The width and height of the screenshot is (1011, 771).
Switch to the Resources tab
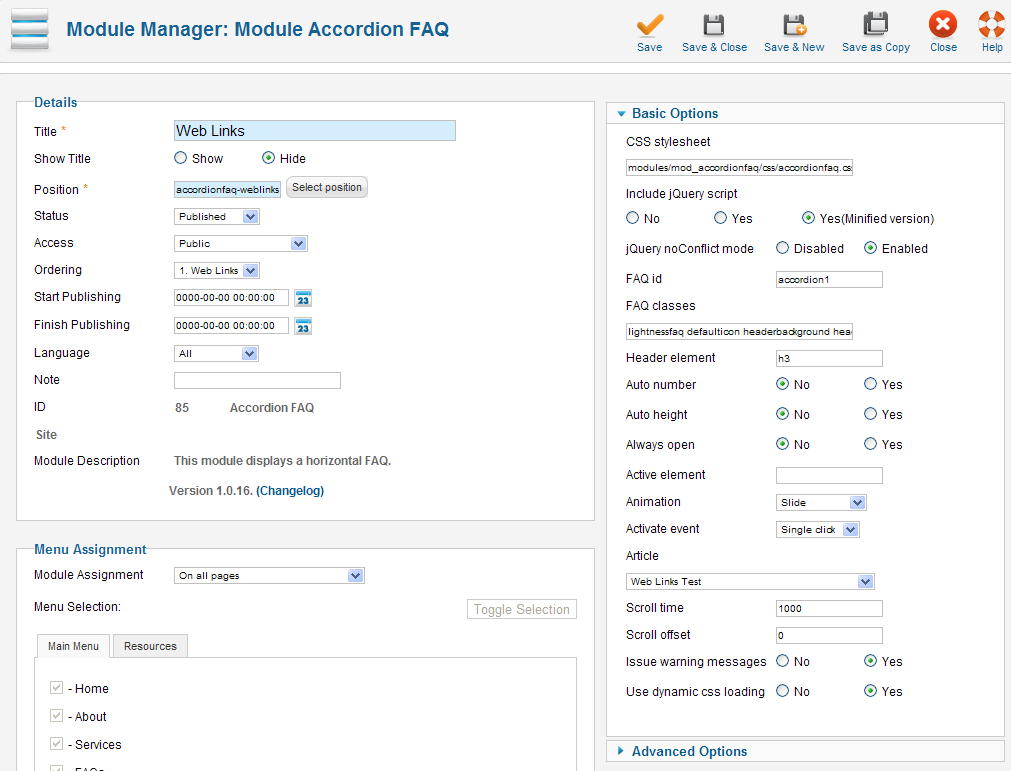pyautogui.click(x=149, y=645)
